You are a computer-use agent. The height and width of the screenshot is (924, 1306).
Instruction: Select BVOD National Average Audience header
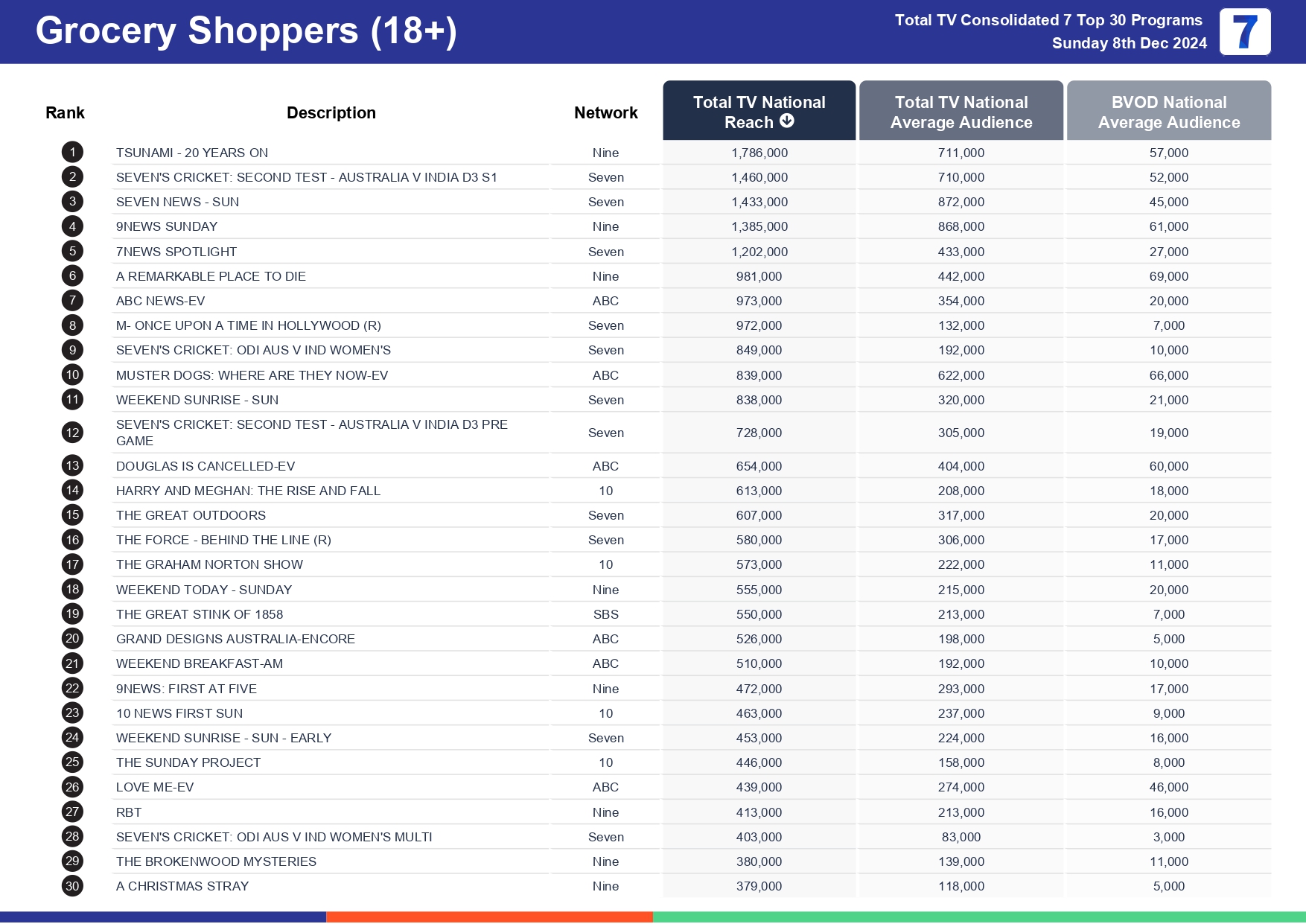[1168, 112]
